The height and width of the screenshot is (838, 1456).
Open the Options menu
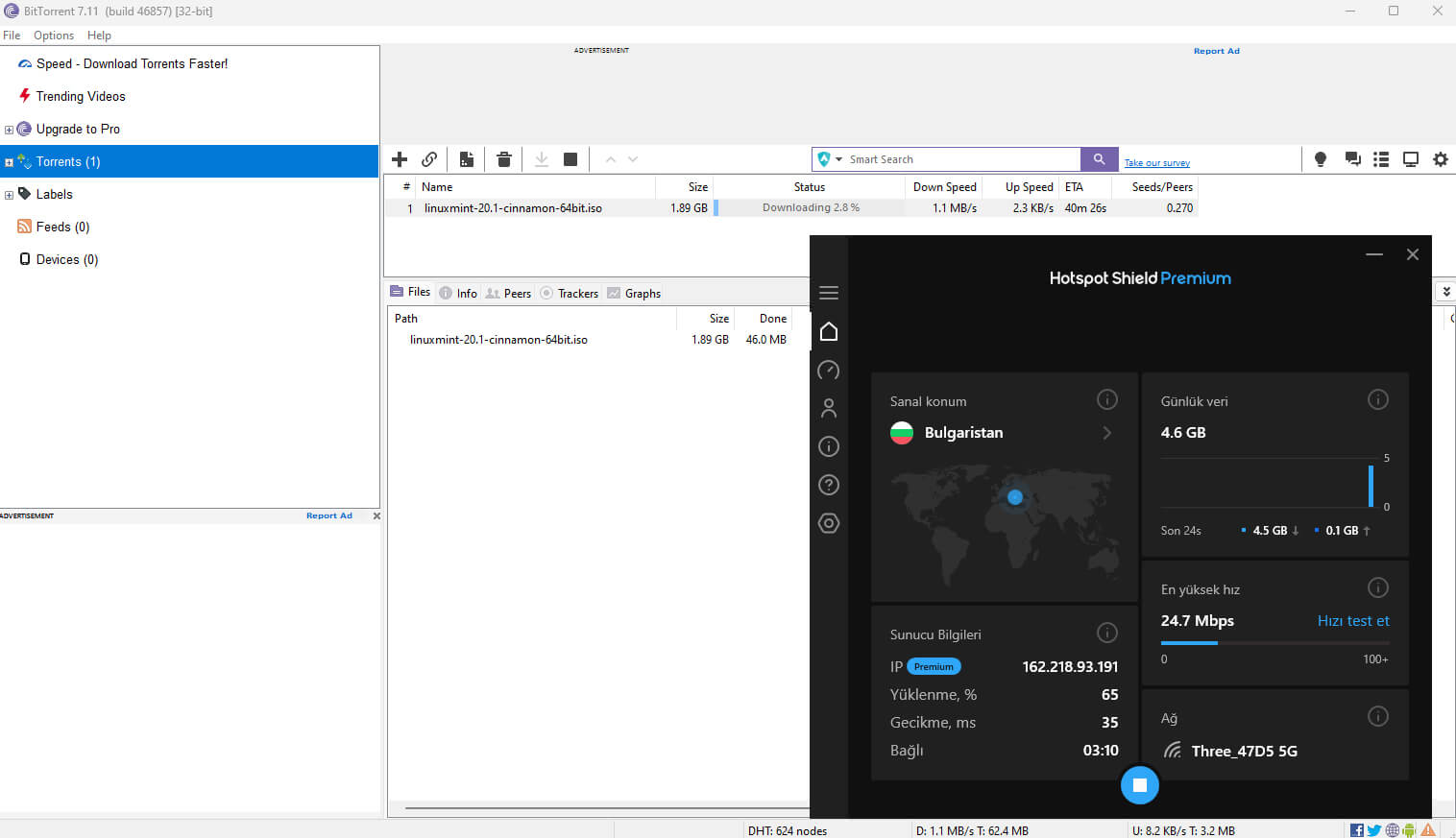pyautogui.click(x=54, y=36)
